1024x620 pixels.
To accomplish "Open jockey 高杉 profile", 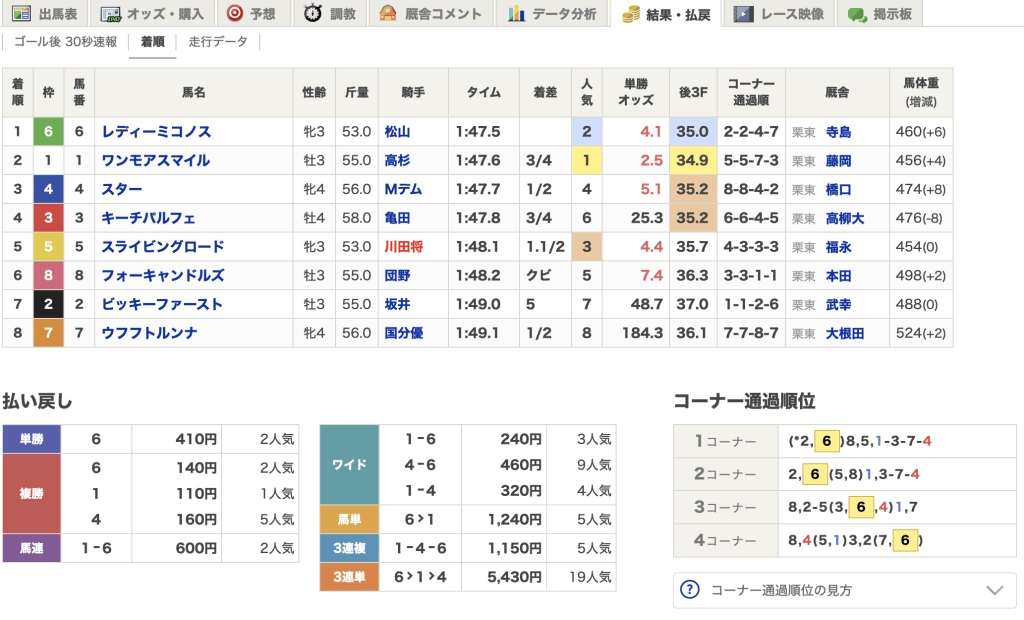I will coord(397,160).
